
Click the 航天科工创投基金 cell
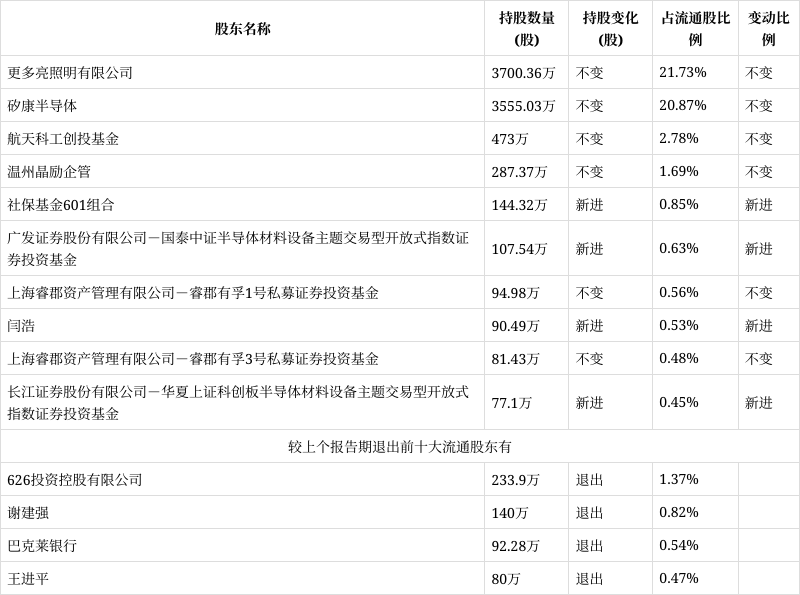coord(66,138)
